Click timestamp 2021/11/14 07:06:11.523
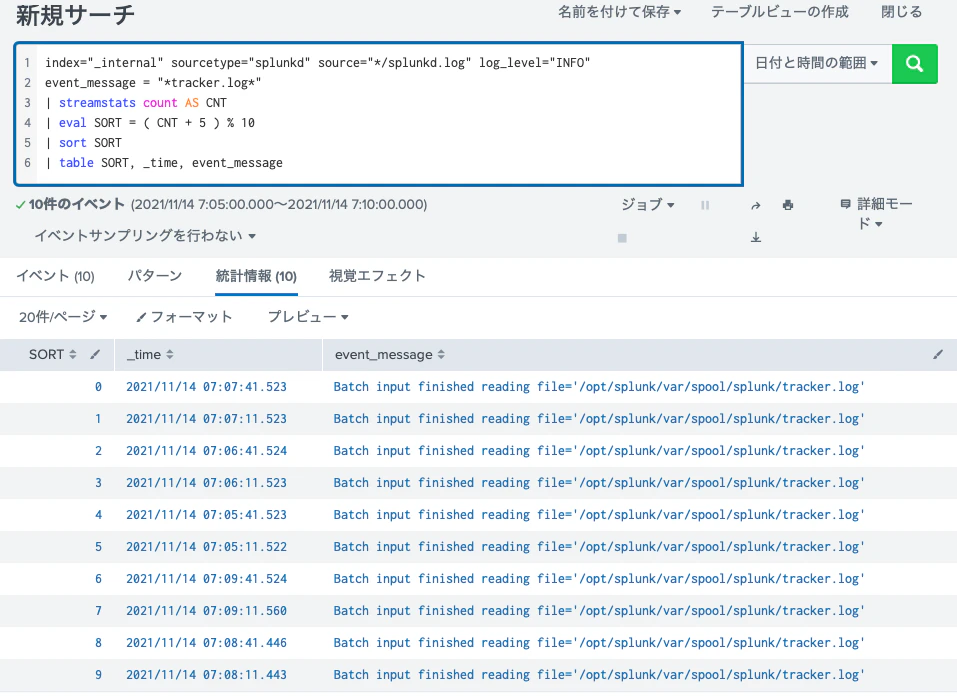Viewport: 957px width, 699px height. coord(206,483)
